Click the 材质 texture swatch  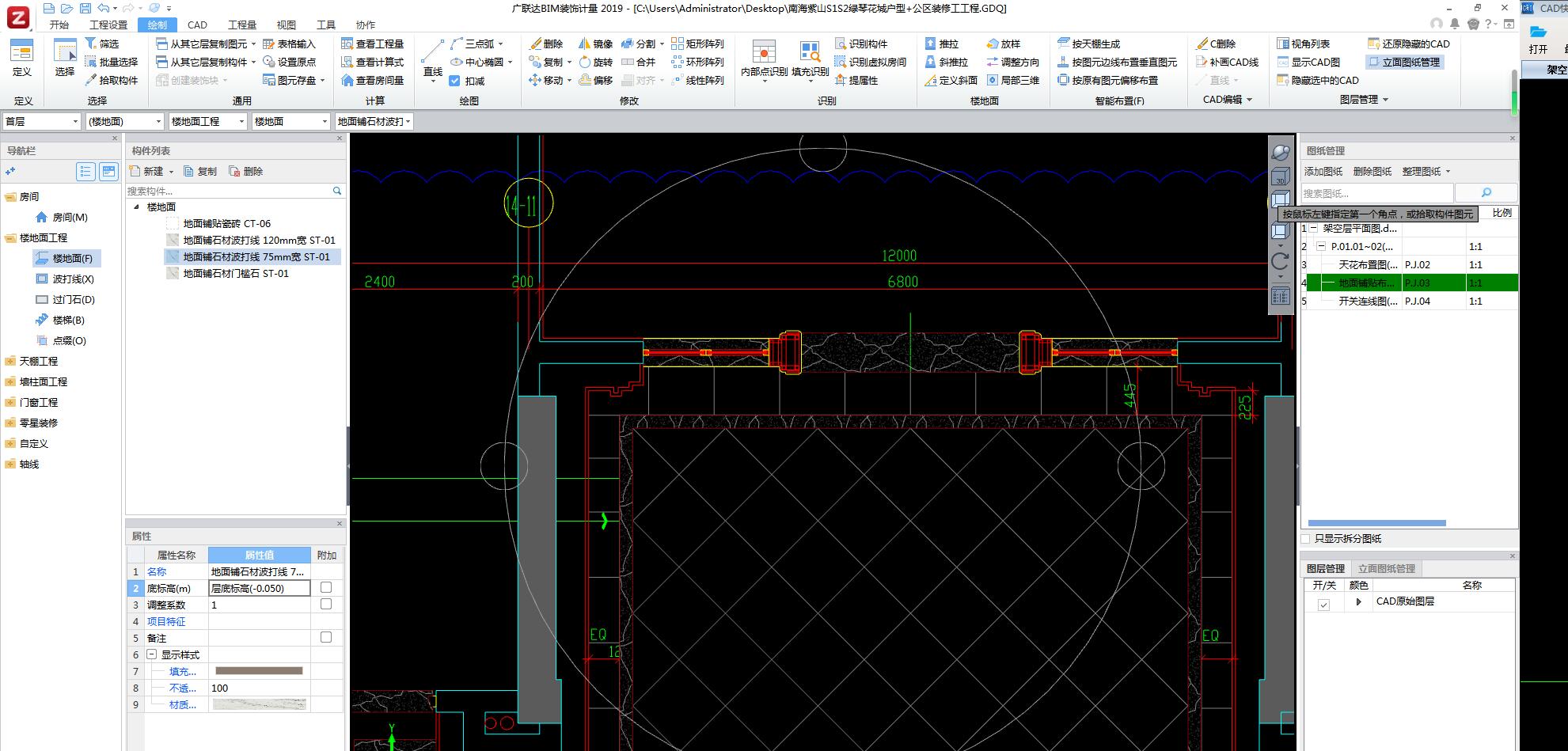tap(259, 704)
